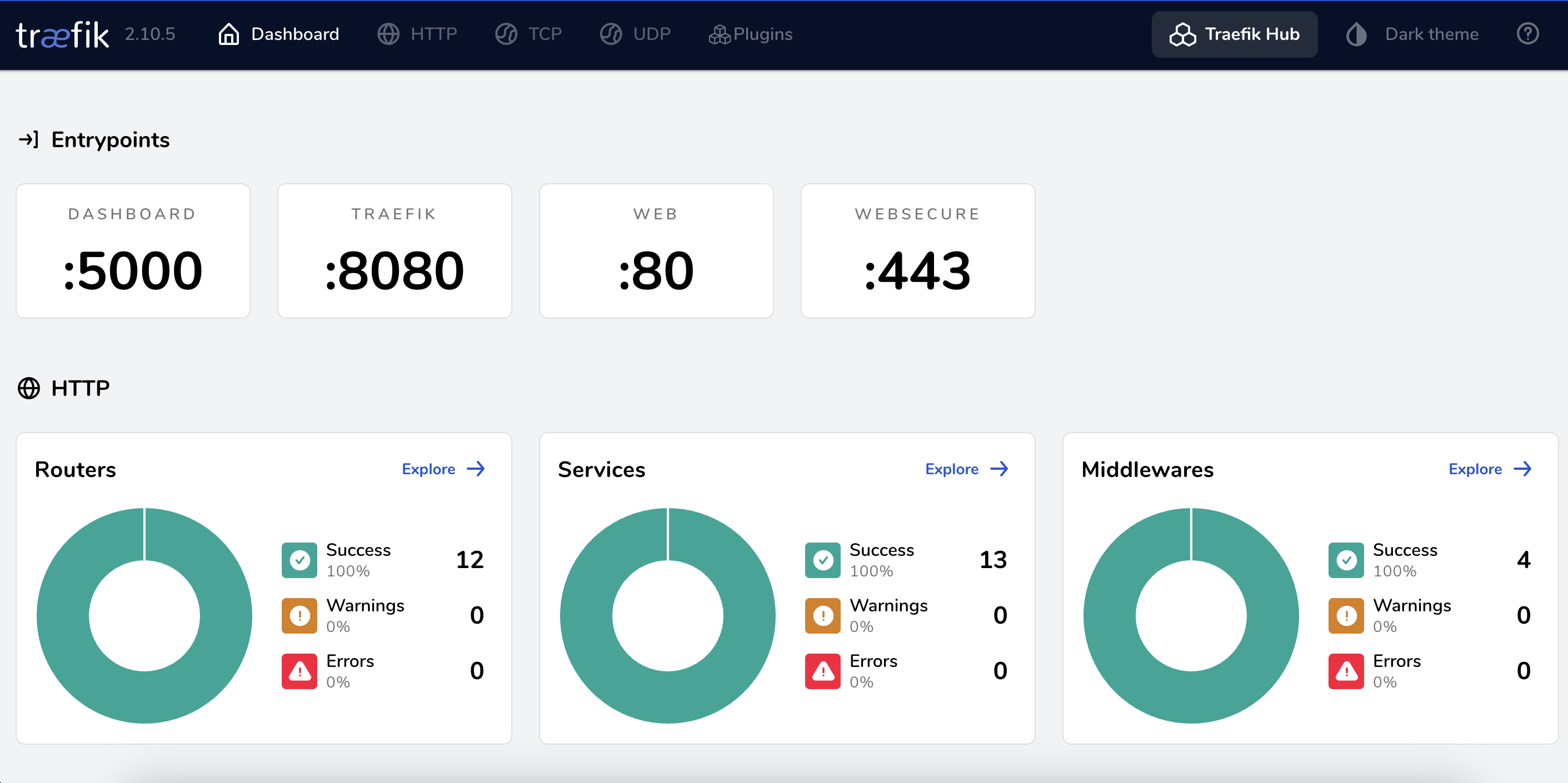Open the Traefik Hub button
The height and width of the screenshot is (783, 1568).
[x=1234, y=34]
